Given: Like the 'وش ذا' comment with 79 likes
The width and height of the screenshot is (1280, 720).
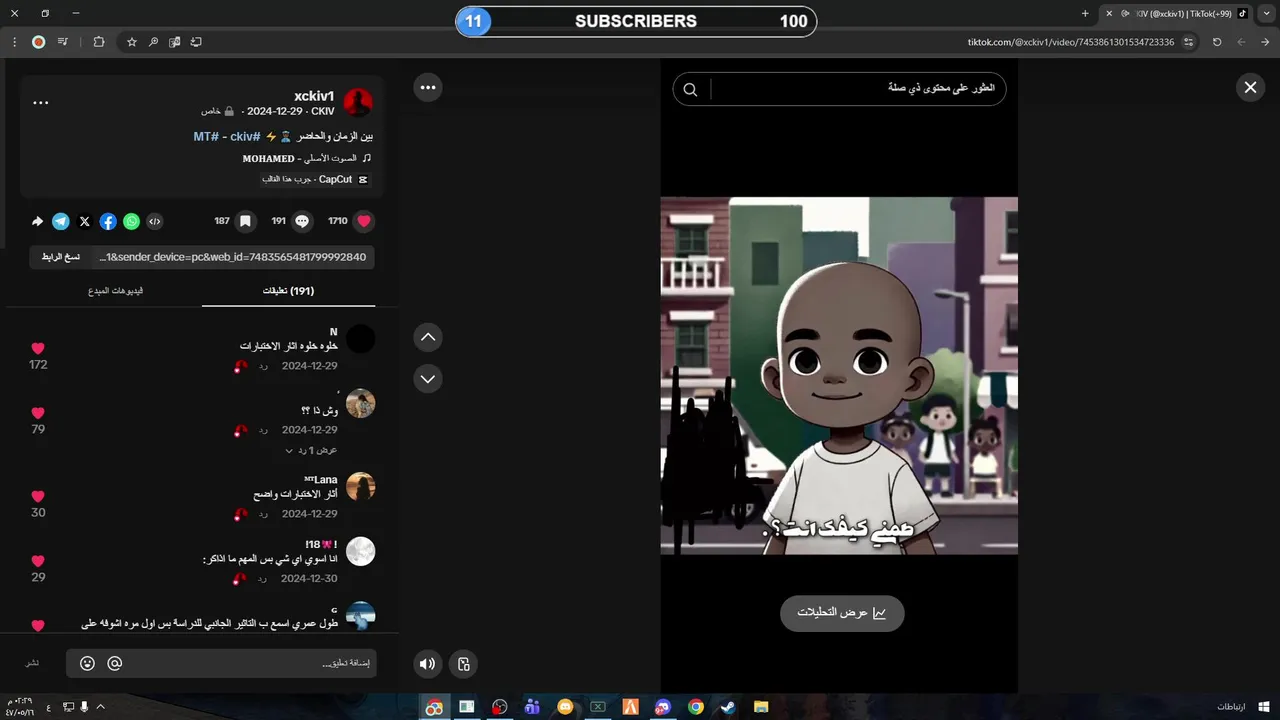Looking at the screenshot, I should click(38, 413).
